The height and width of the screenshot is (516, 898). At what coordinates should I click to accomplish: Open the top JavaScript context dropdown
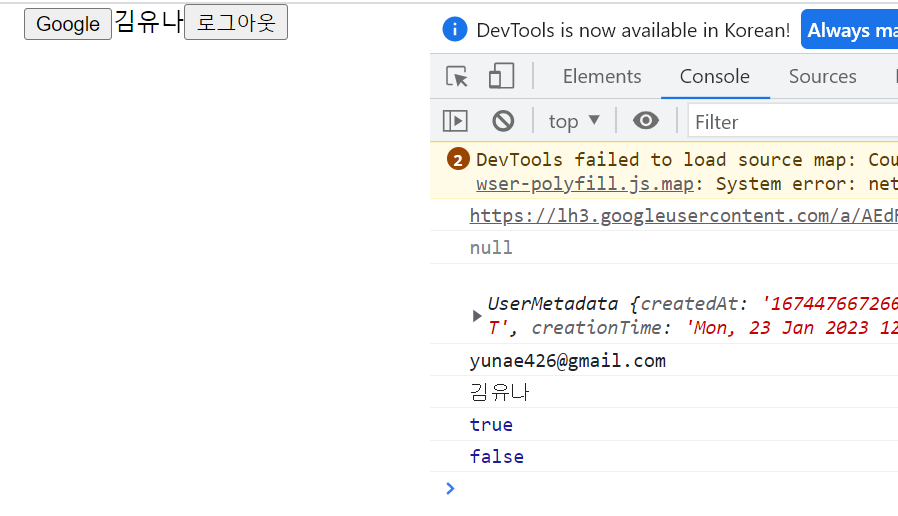(x=574, y=121)
